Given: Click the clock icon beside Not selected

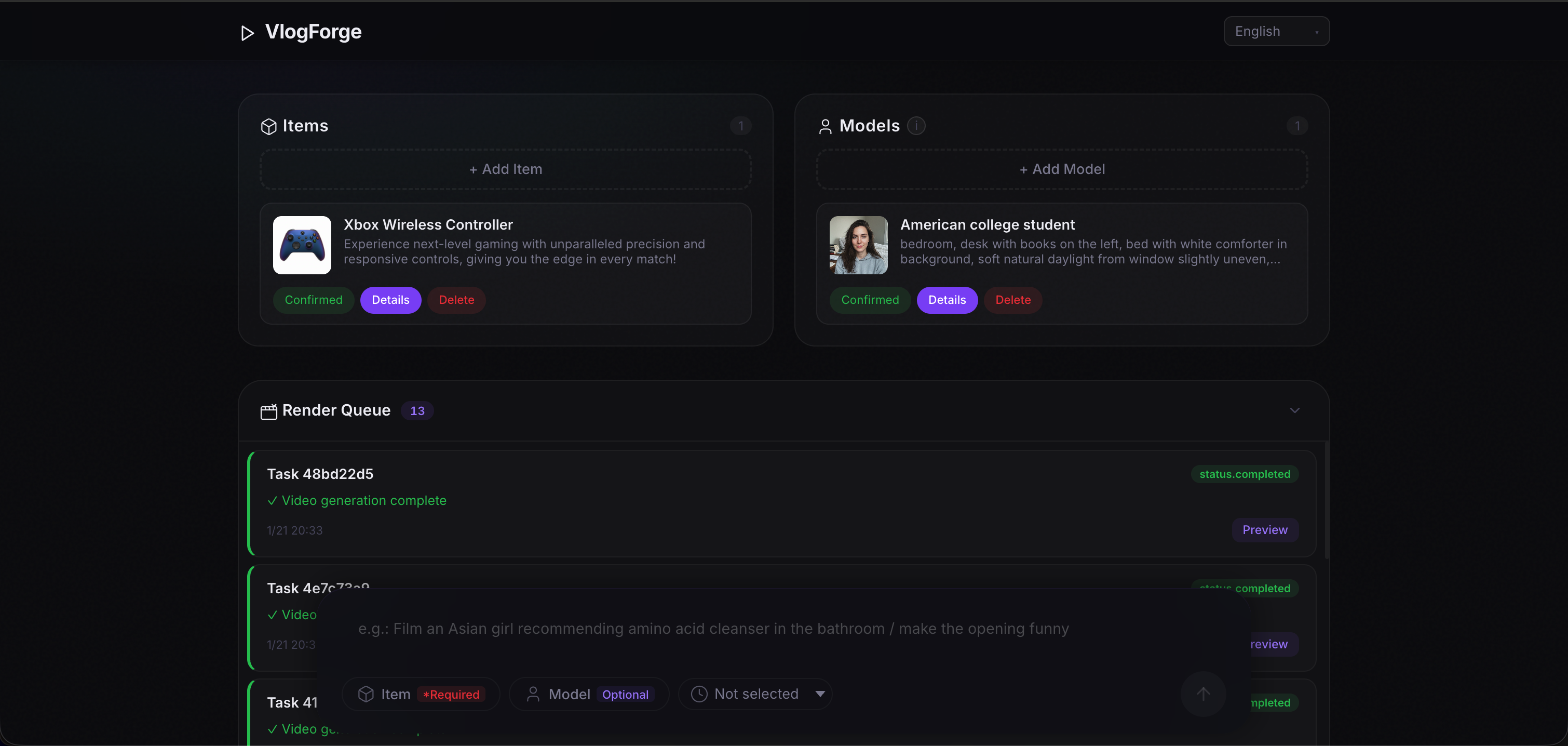Looking at the screenshot, I should pos(699,694).
